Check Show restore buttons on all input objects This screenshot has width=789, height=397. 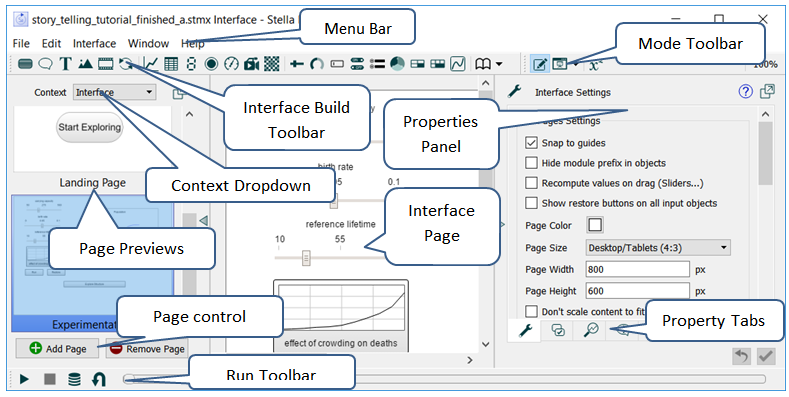tap(531, 203)
